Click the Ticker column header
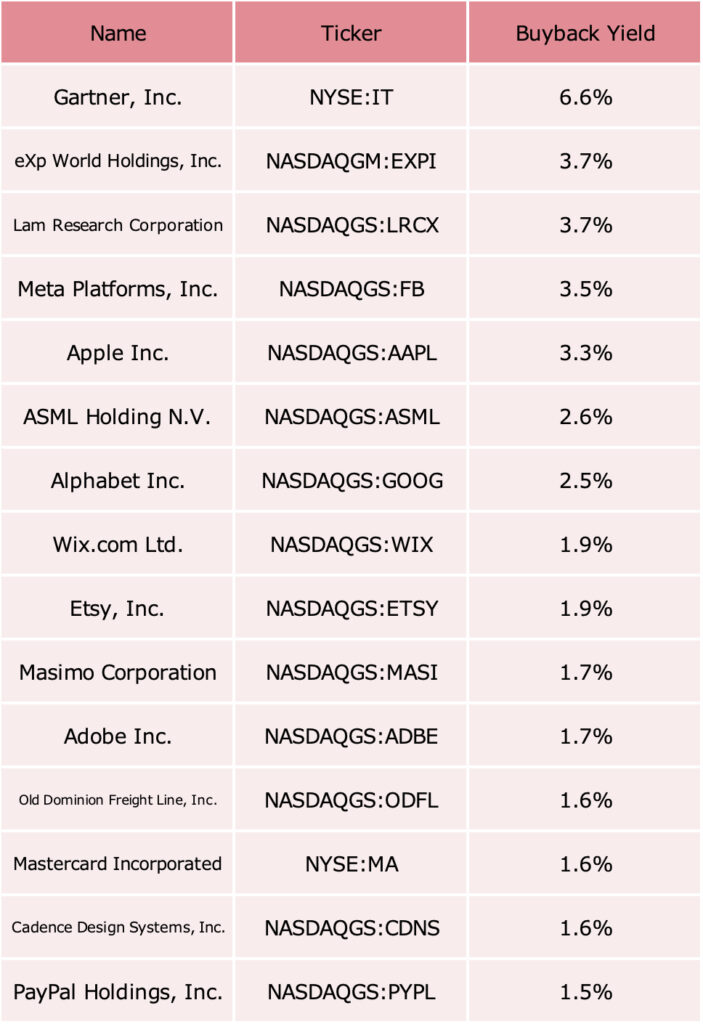Image resolution: width=703 pixels, height=1024 pixels. [x=351, y=33]
